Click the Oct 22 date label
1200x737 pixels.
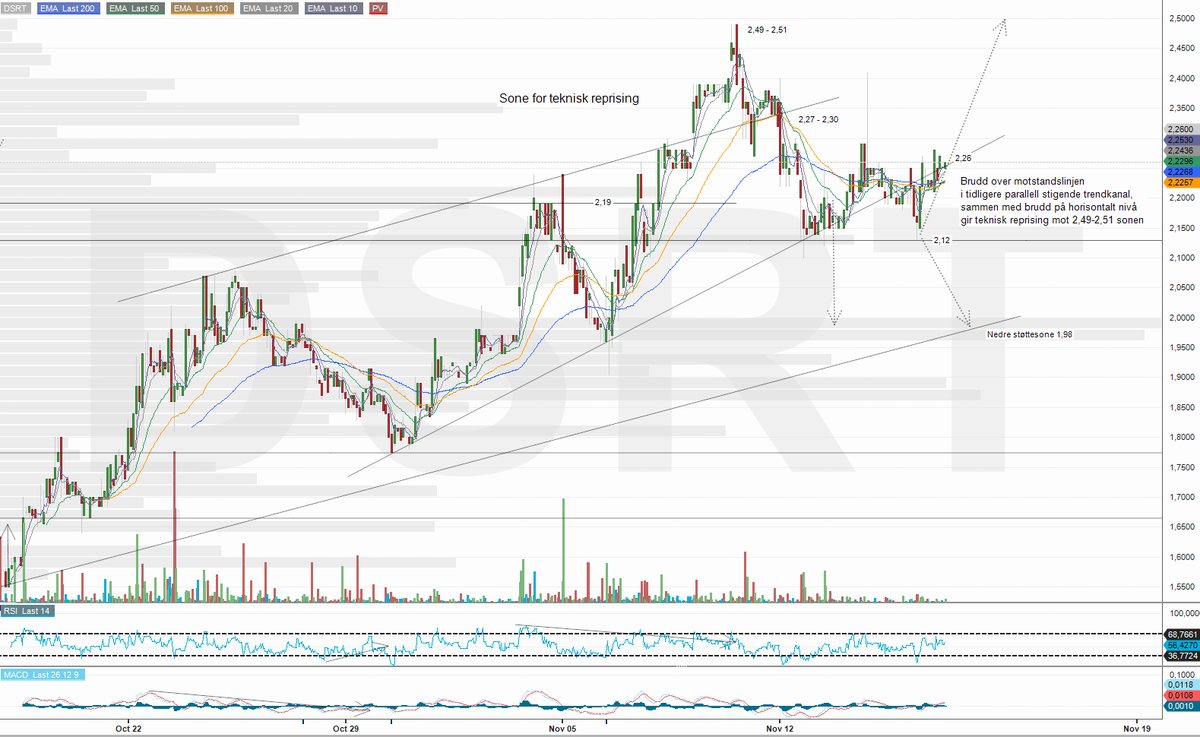point(129,729)
